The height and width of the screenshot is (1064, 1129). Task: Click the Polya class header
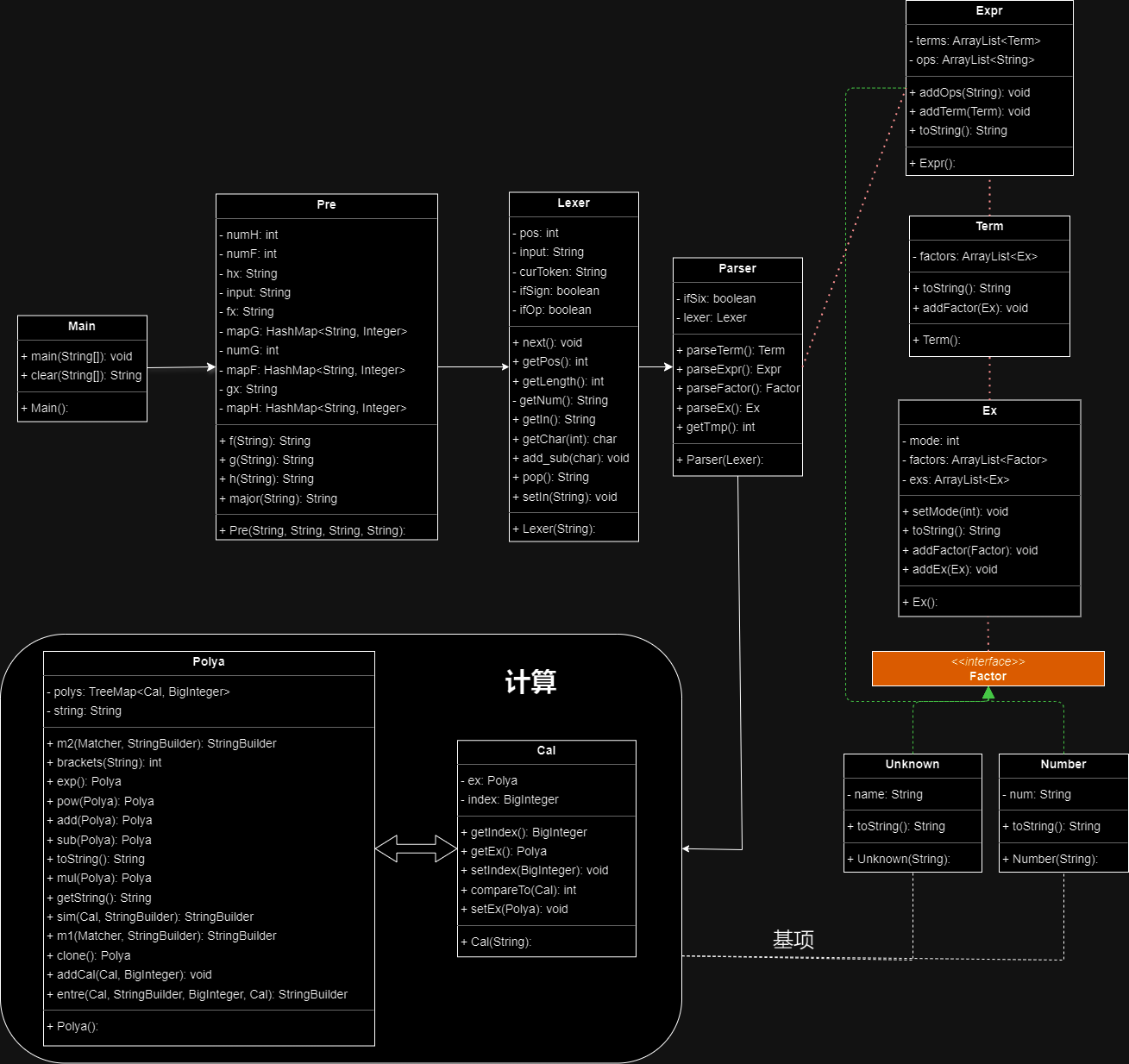(x=209, y=662)
